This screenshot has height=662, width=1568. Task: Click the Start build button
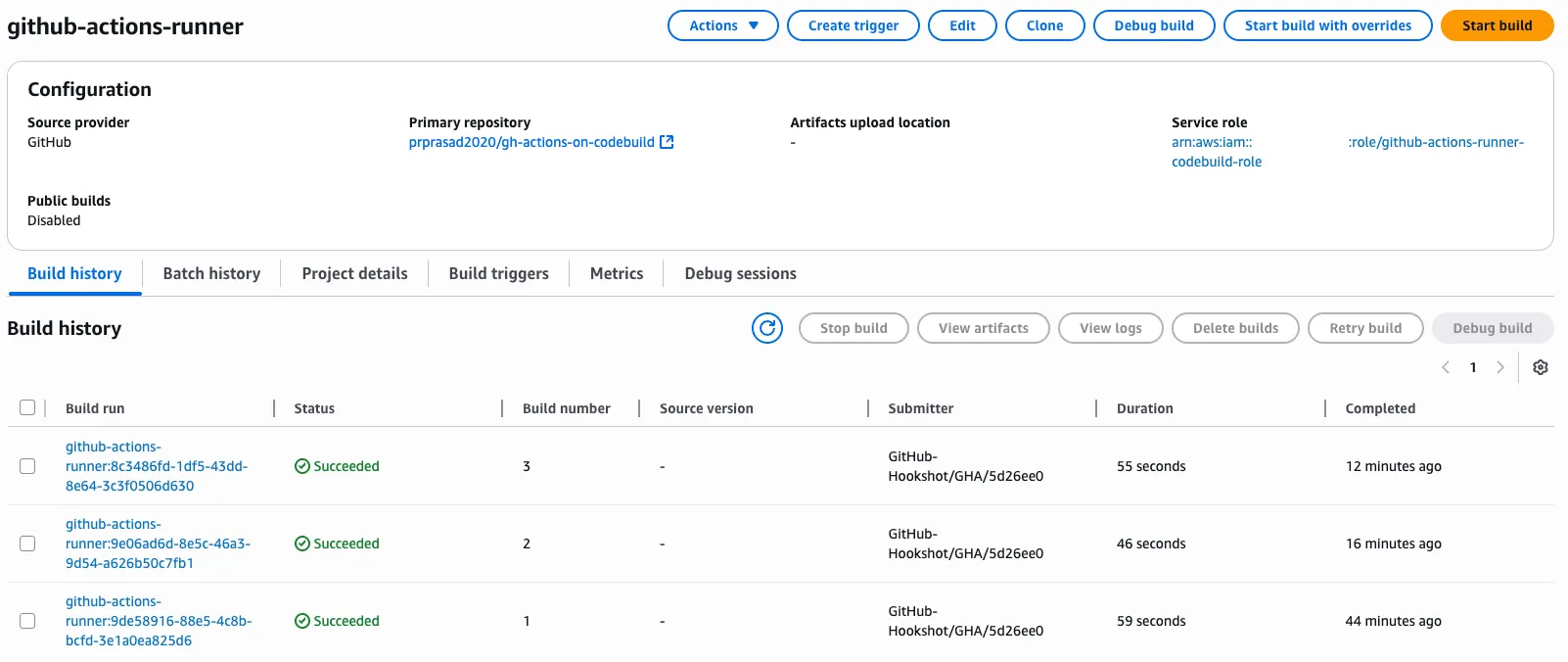click(1497, 25)
